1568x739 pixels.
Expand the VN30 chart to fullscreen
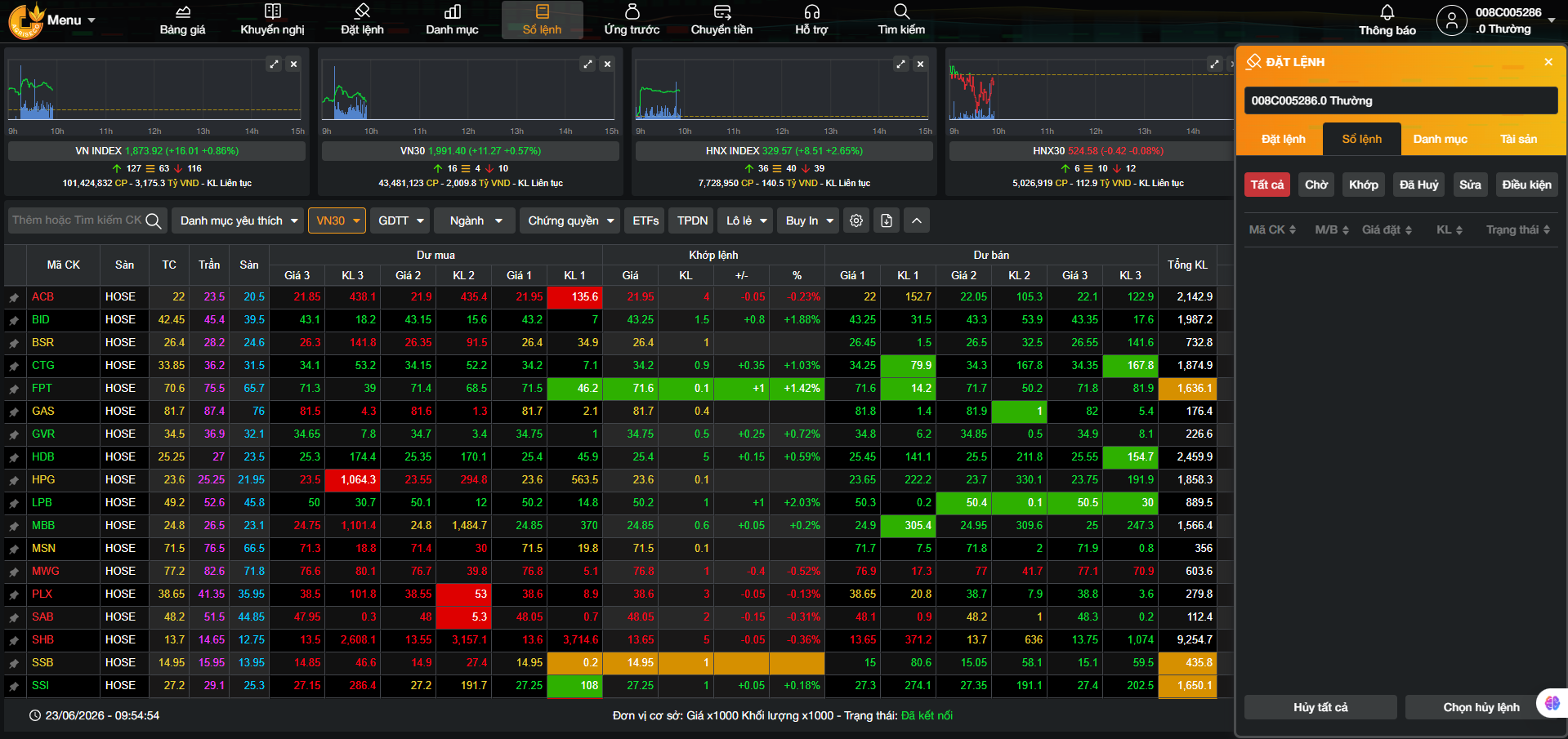click(587, 64)
